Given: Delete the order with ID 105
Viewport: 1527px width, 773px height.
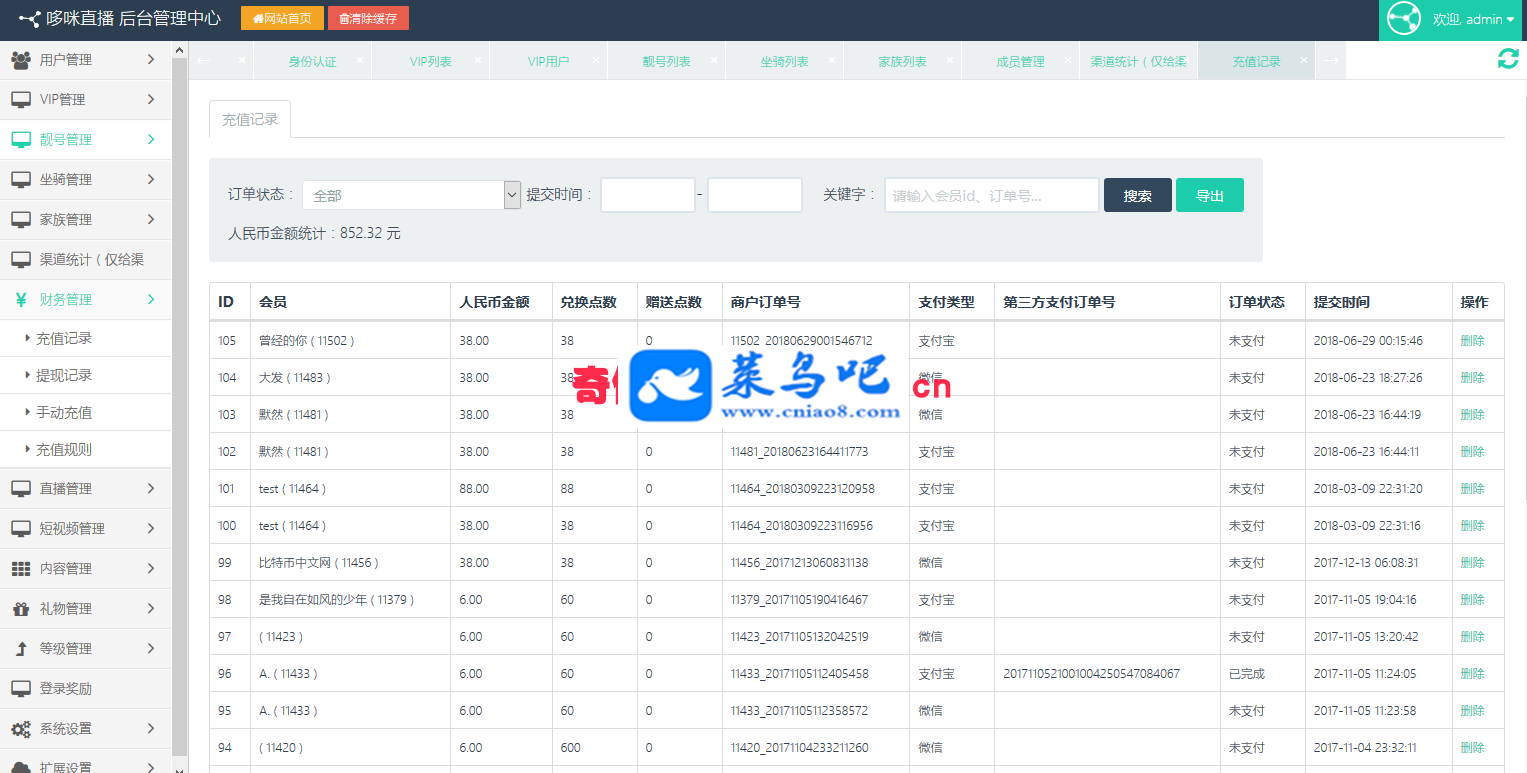Looking at the screenshot, I should click(x=1472, y=340).
